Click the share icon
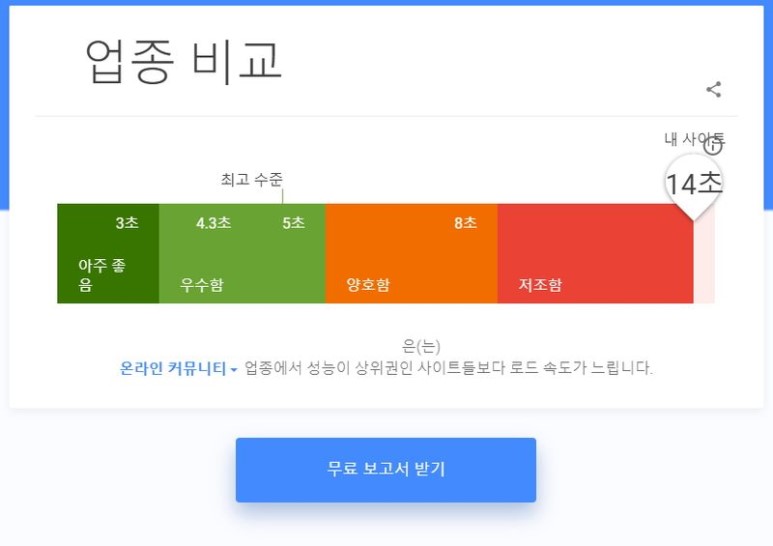Viewport: 773px width, 546px height. point(713,90)
